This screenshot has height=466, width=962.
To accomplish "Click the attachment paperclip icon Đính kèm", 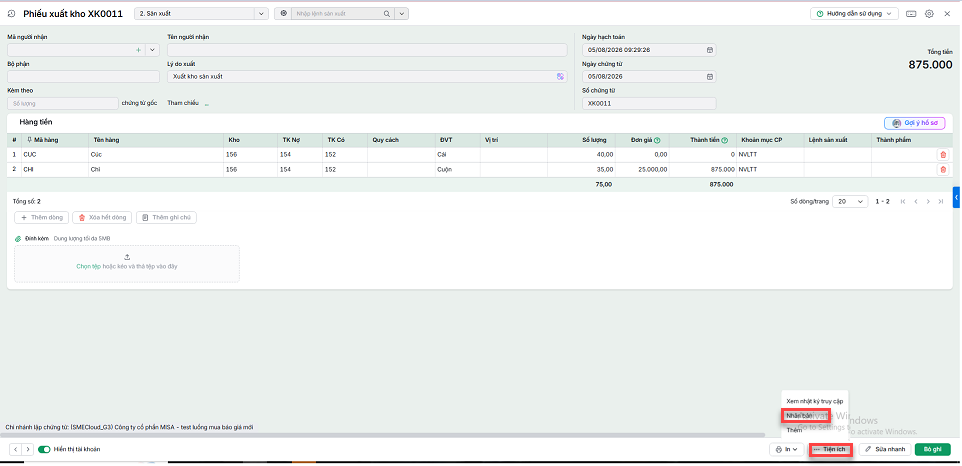I will 18,239.
